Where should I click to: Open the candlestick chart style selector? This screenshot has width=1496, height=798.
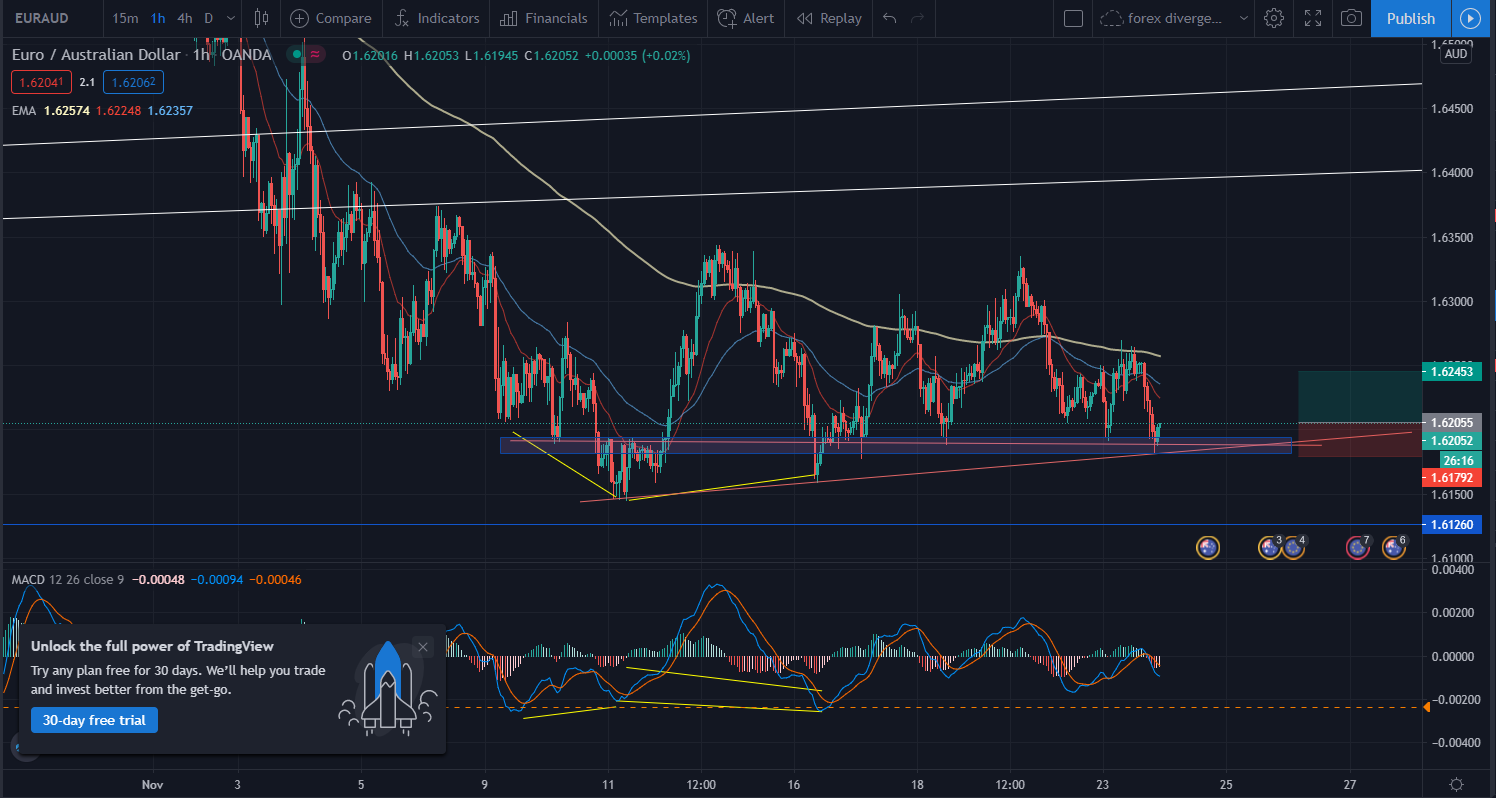[262, 18]
